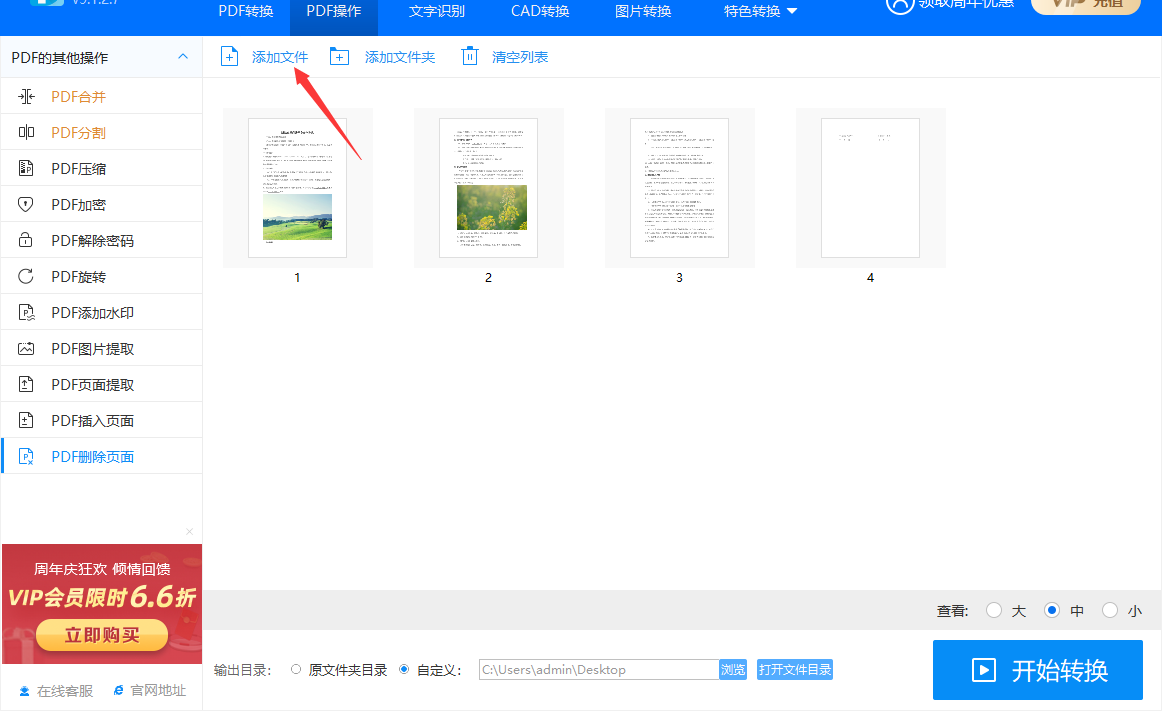Select PDF分割 in sidebar
The height and width of the screenshot is (711, 1162).
pos(102,132)
